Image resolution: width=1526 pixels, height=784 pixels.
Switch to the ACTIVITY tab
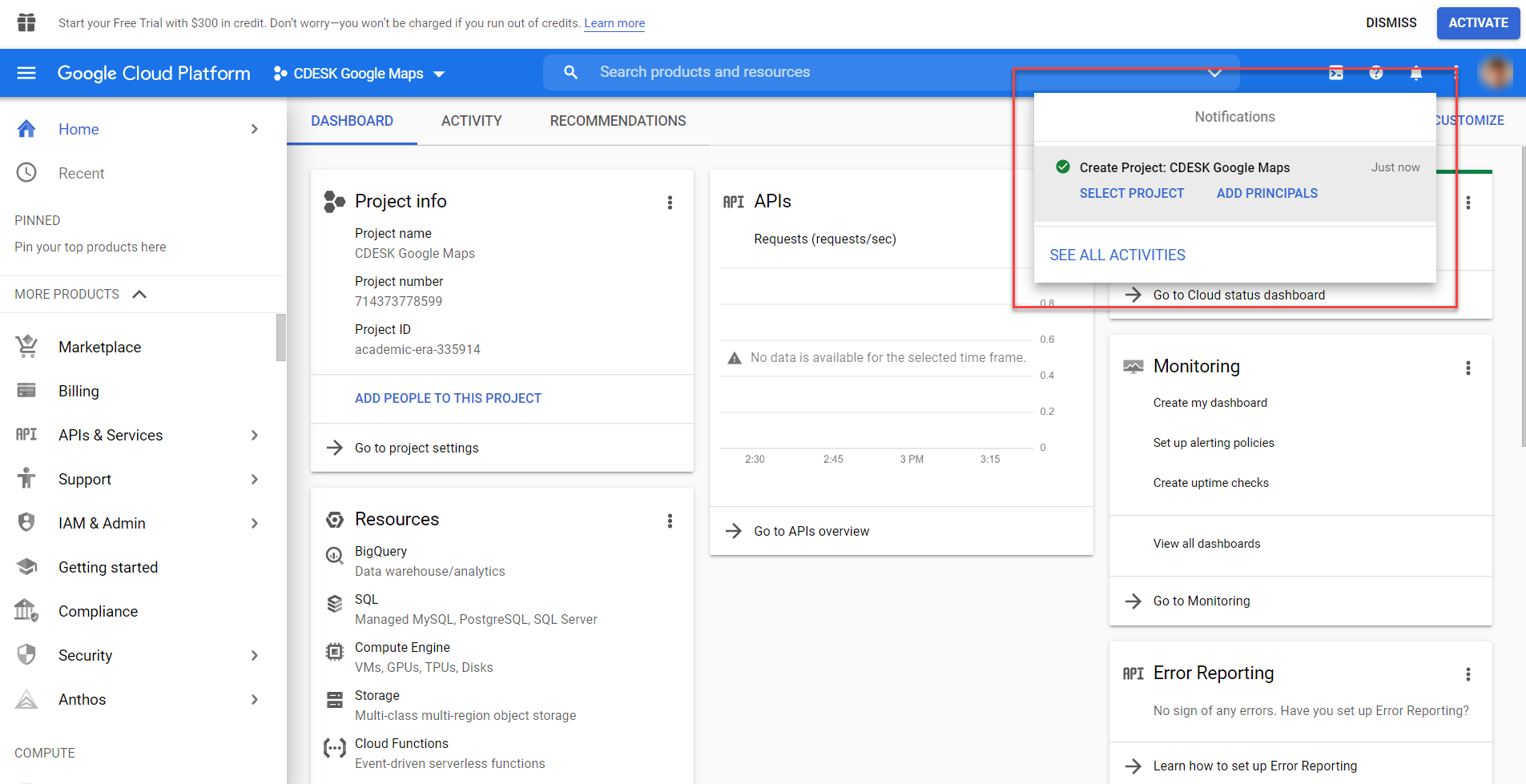point(471,121)
